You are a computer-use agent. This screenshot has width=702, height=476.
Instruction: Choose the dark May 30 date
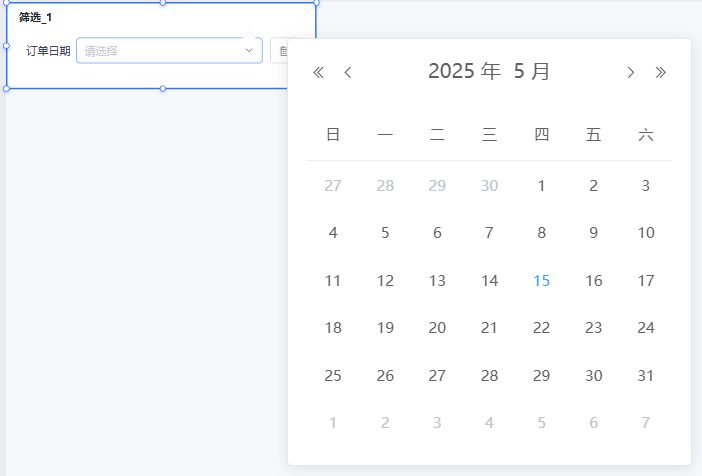pyautogui.click(x=593, y=376)
